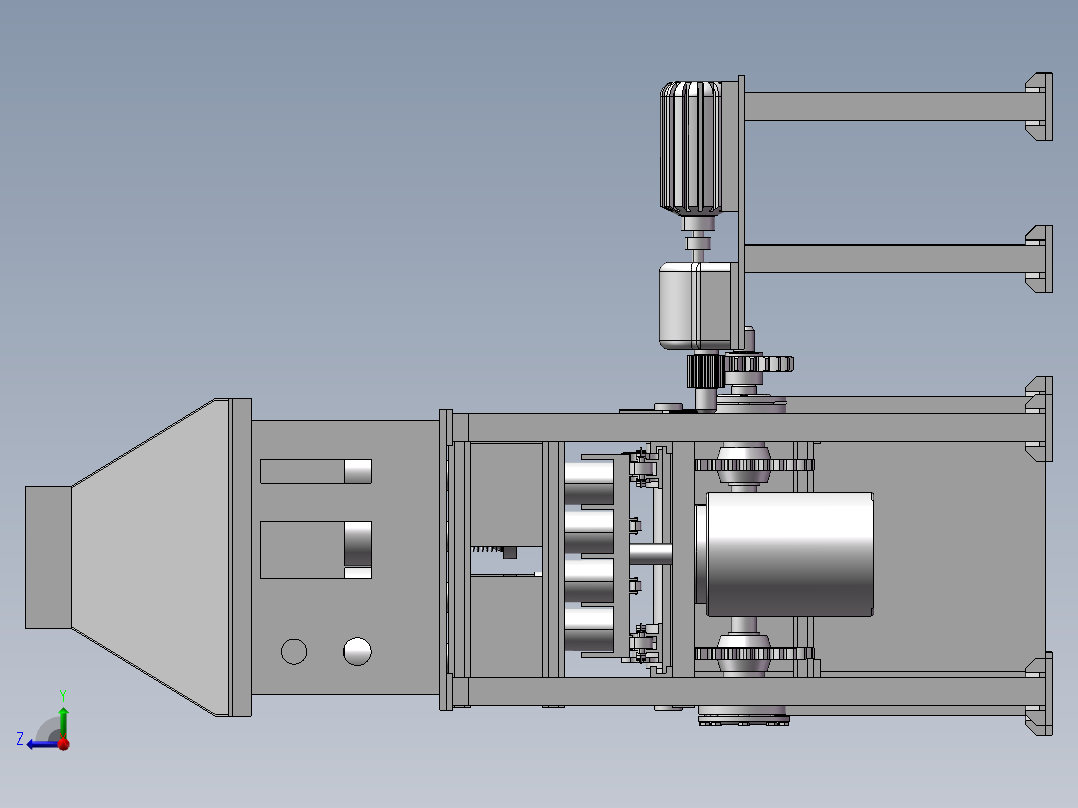
Task: Select the lower sprocket wheel beside the large cylinder
Action: (754, 653)
